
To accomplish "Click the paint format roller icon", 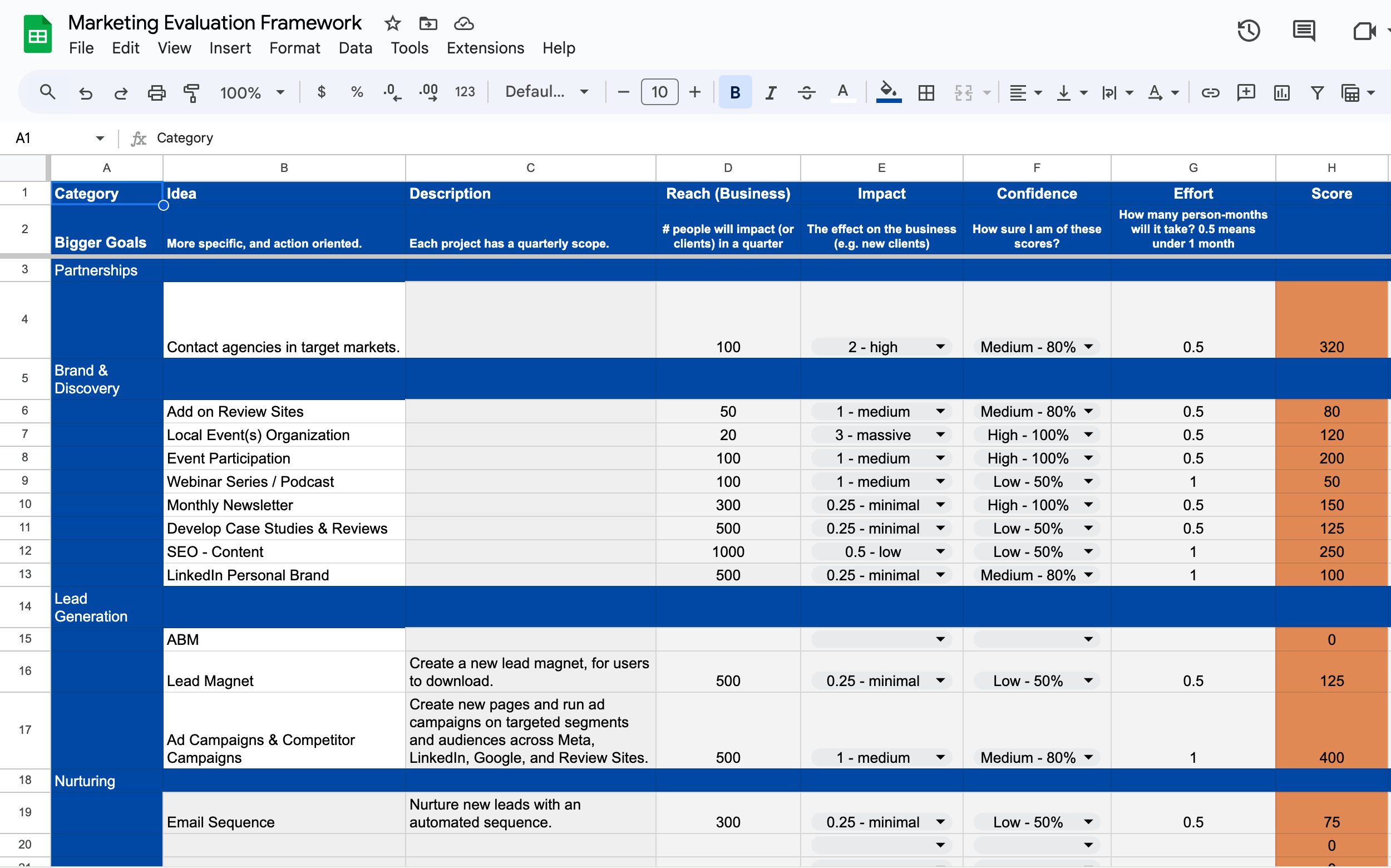I will tap(191, 92).
